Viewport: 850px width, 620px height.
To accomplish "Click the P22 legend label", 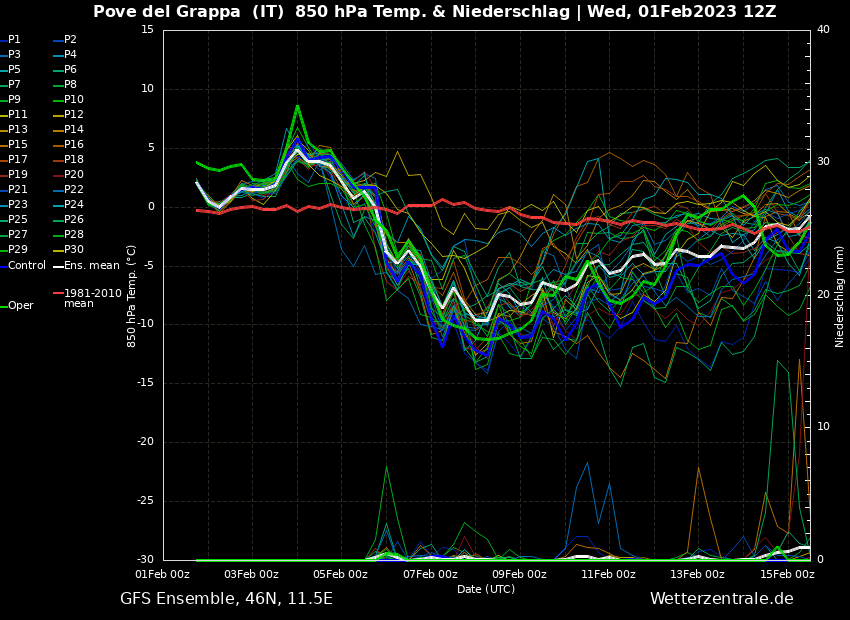I will 74,190.
